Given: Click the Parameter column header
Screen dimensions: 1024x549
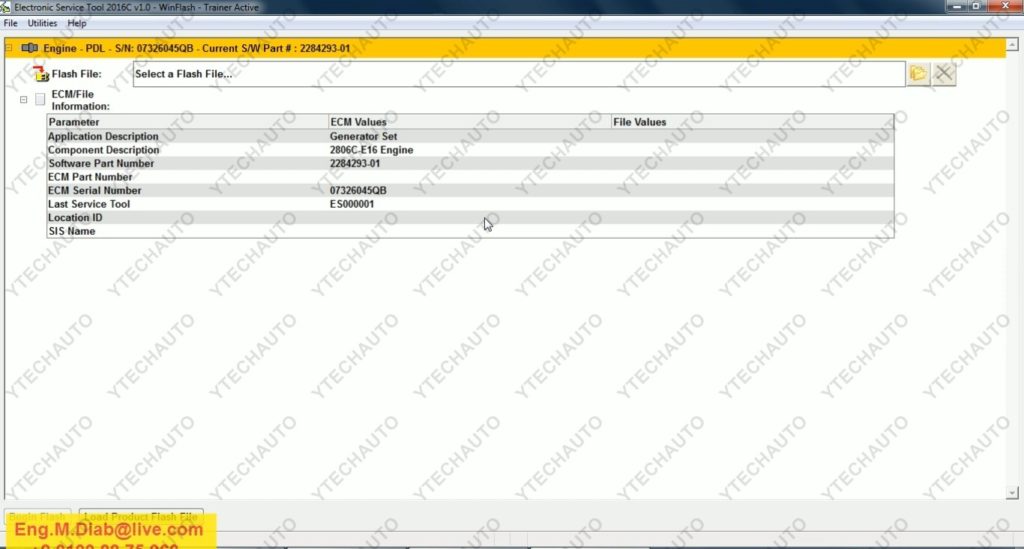Looking at the screenshot, I should pos(187,122).
